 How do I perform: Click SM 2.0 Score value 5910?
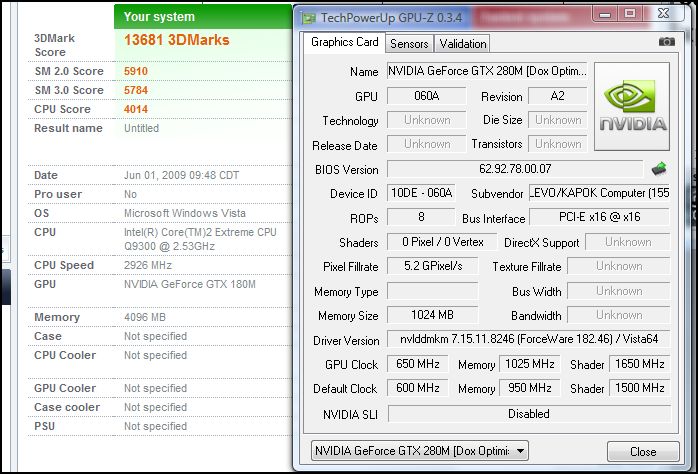click(136, 71)
